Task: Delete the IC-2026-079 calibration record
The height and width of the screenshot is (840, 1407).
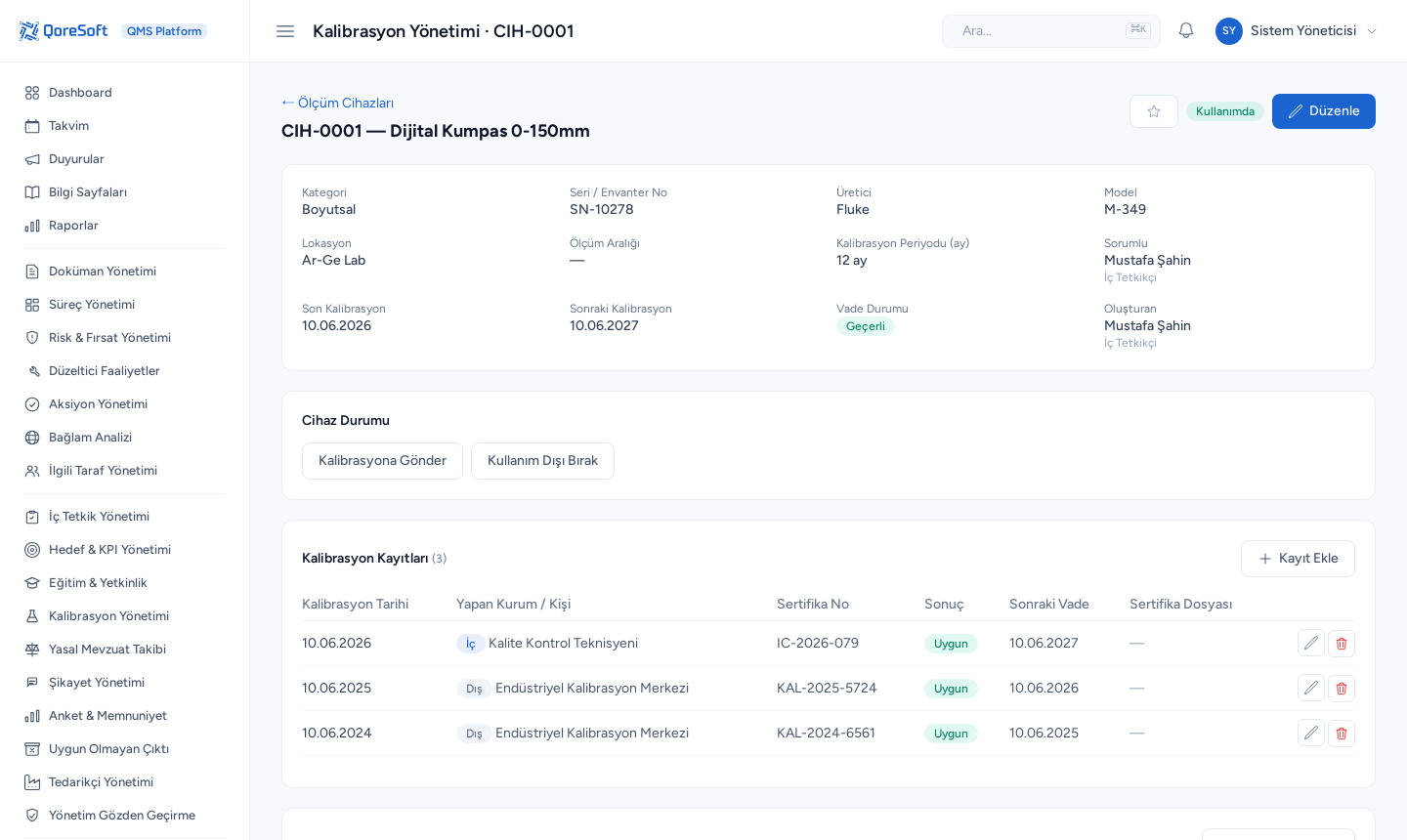Action: coord(1342,644)
